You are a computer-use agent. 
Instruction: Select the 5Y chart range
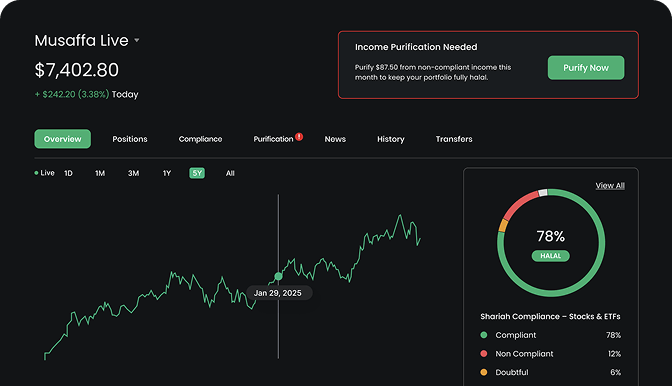click(x=197, y=173)
